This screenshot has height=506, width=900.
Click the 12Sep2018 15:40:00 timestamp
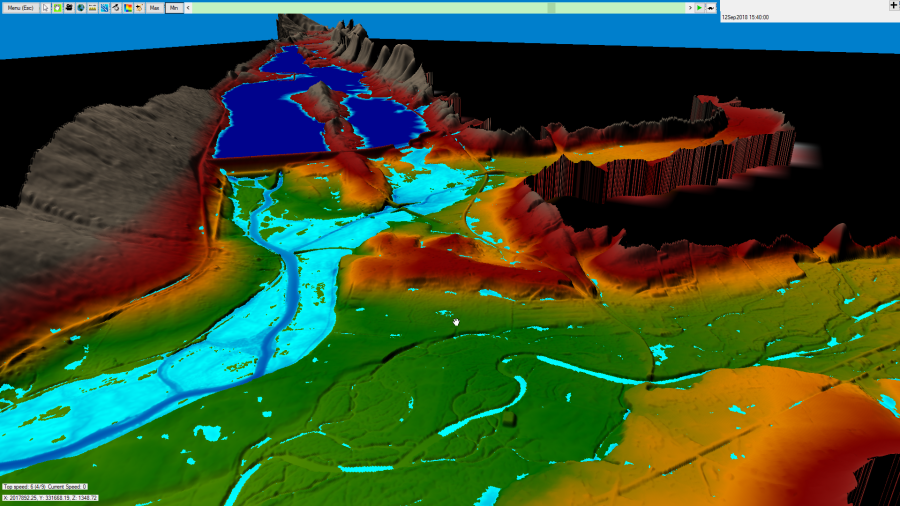click(x=747, y=17)
